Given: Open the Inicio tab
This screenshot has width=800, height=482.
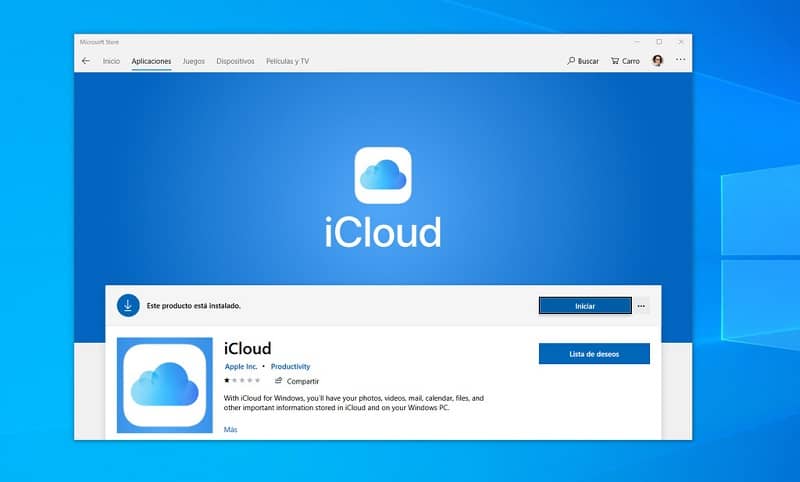Looking at the screenshot, I should [x=111, y=61].
